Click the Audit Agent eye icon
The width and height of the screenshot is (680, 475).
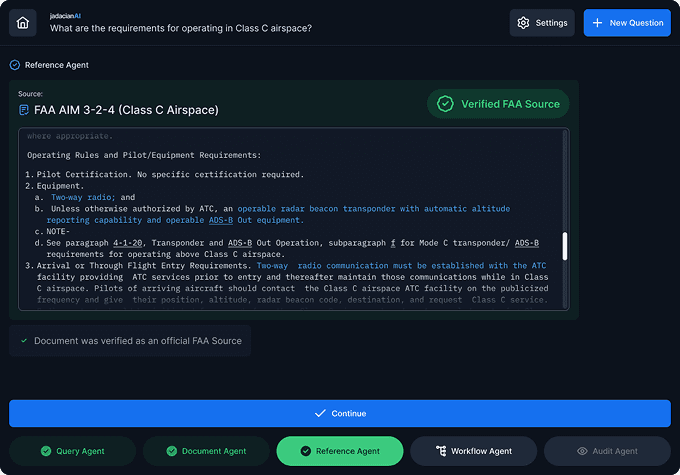click(582, 451)
